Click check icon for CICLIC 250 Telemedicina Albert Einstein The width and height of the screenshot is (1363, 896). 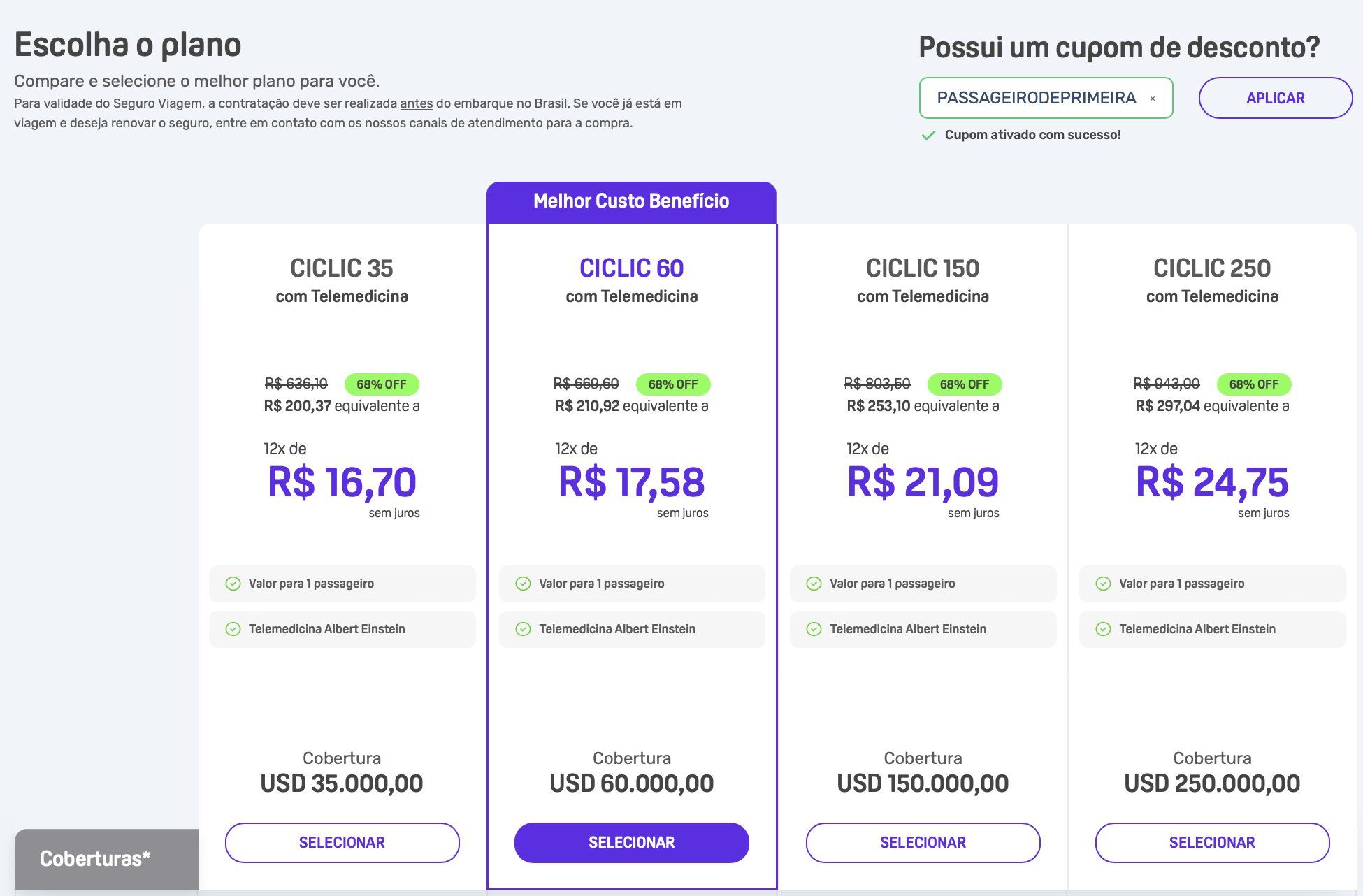[x=1103, y=629]
